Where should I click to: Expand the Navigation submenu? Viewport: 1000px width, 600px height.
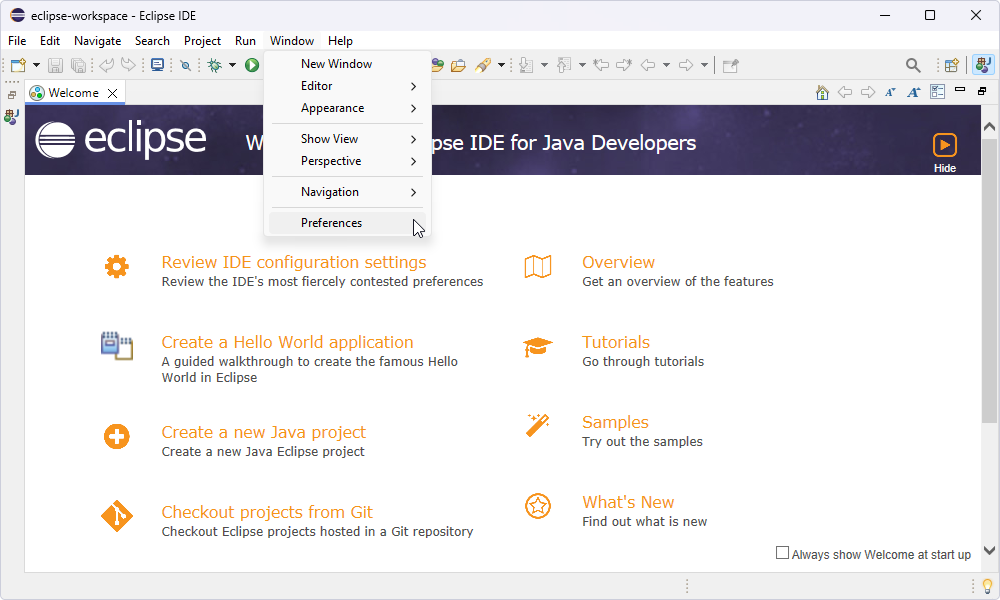click(348, 192)
